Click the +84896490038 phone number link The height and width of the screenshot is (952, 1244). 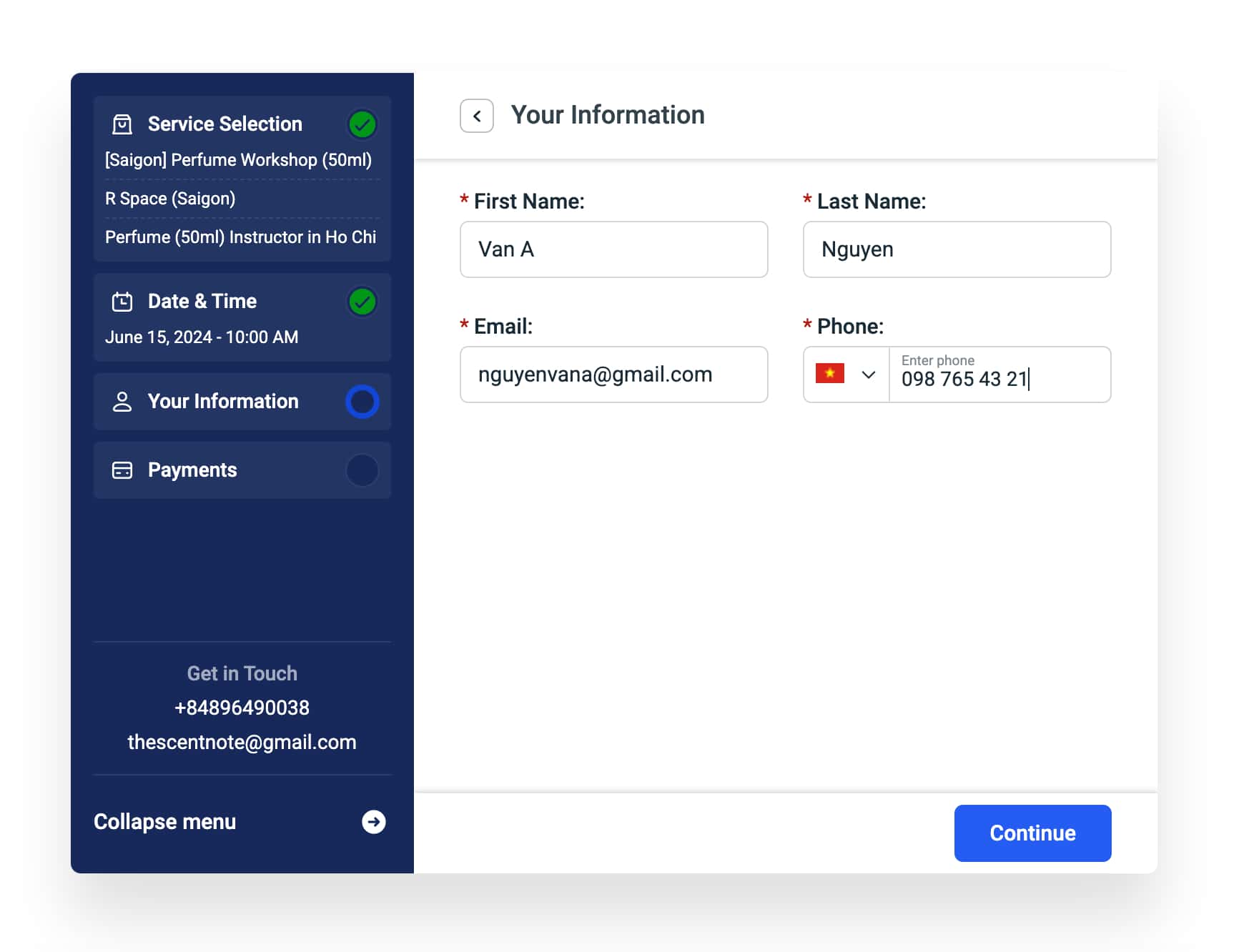(242, 708)
